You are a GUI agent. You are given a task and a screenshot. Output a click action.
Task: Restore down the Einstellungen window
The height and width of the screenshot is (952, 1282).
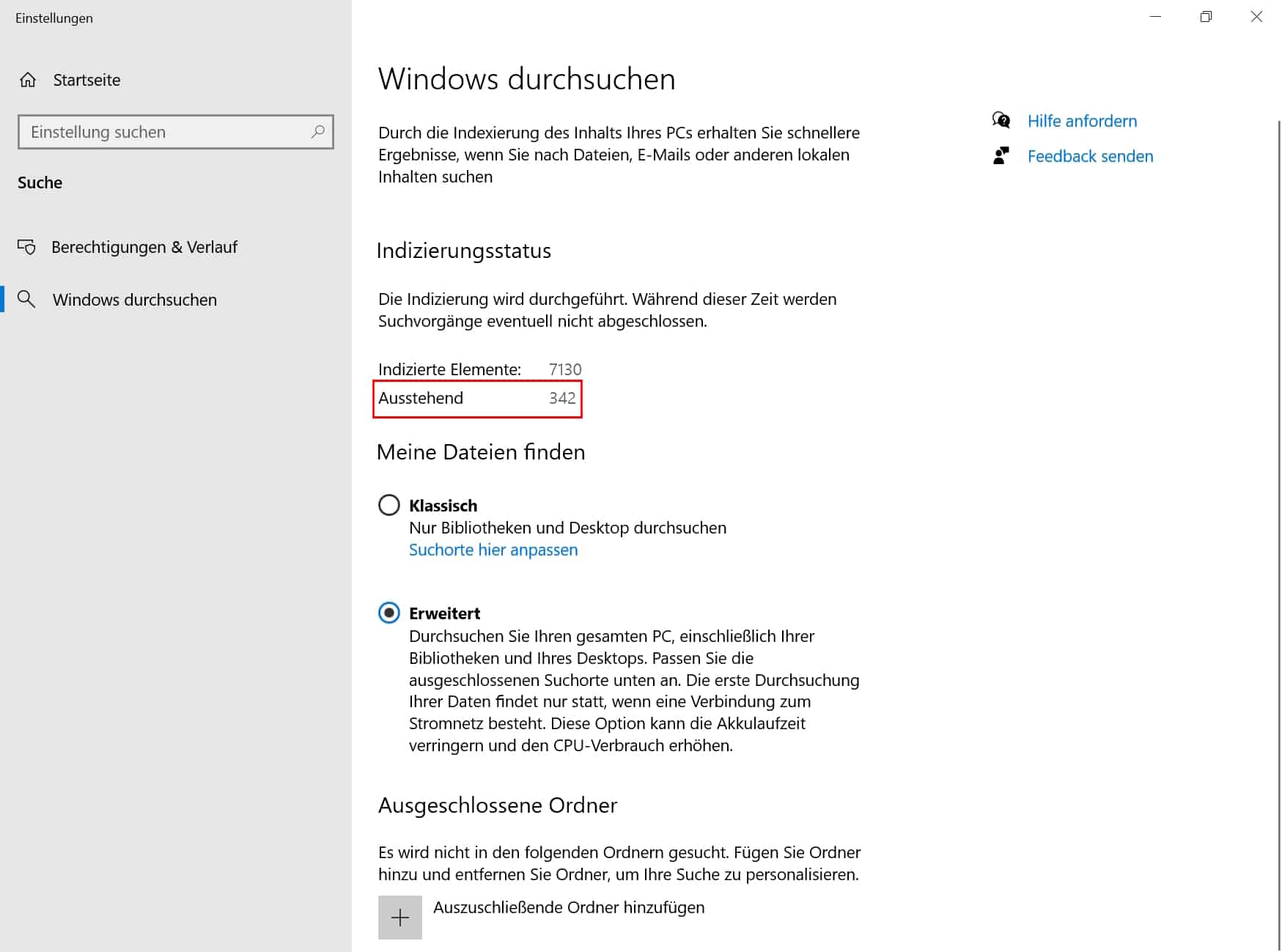[x=1206, y=16]
